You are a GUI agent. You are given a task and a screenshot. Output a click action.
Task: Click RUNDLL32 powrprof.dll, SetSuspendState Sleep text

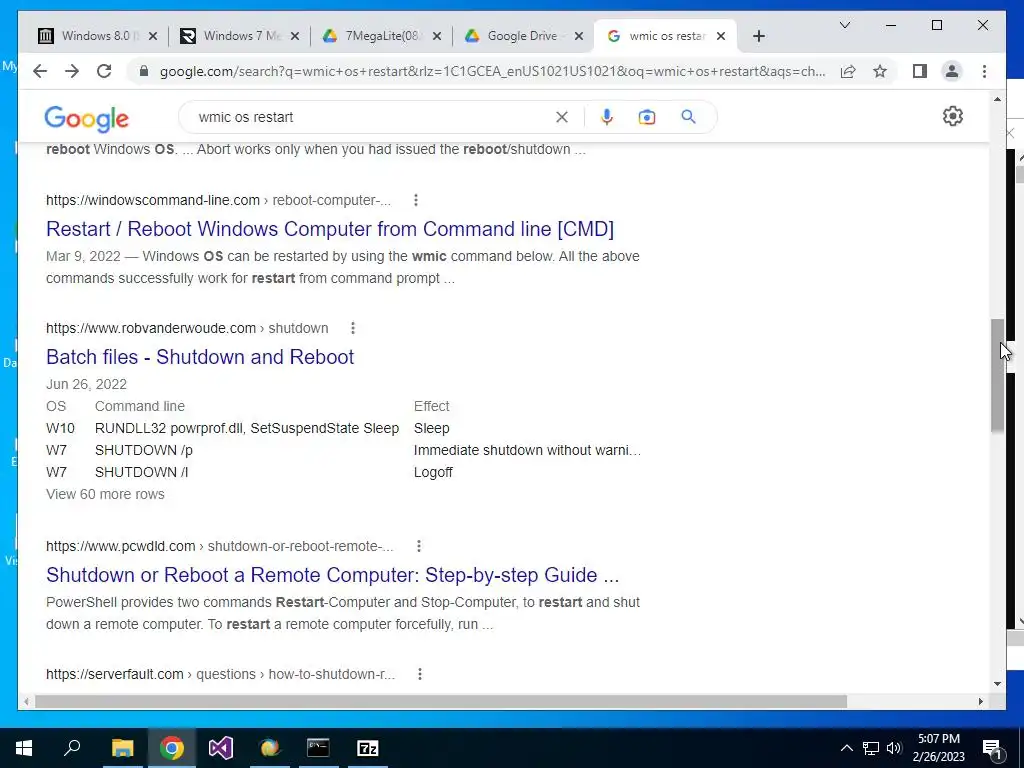[247, 428]
